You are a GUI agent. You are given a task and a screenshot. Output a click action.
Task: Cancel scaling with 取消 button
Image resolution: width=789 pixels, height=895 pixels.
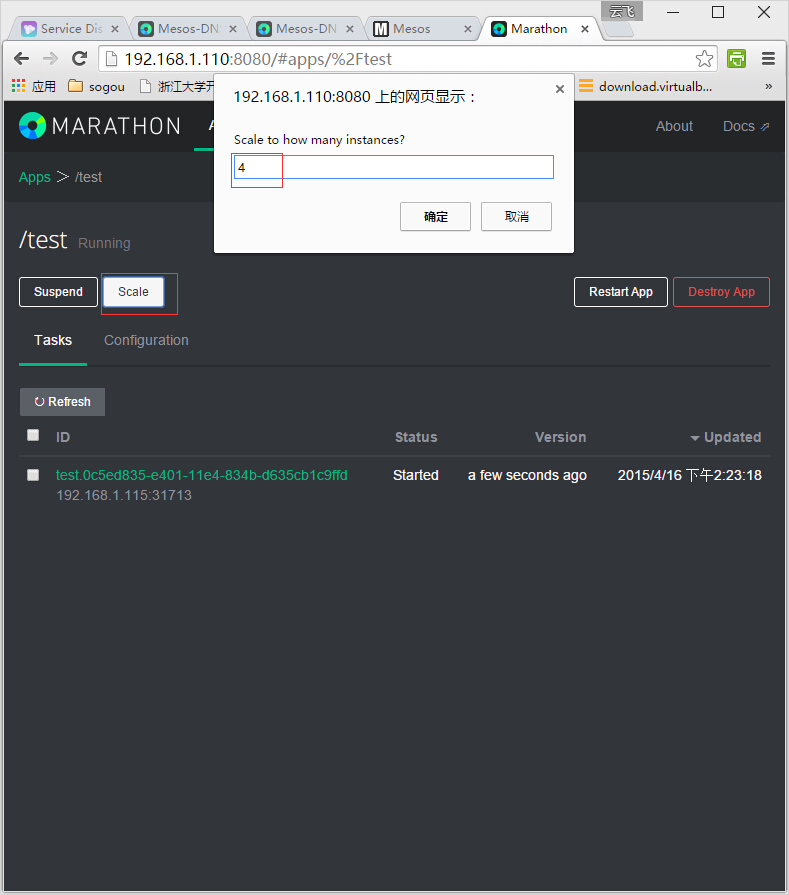coord(516,216)
